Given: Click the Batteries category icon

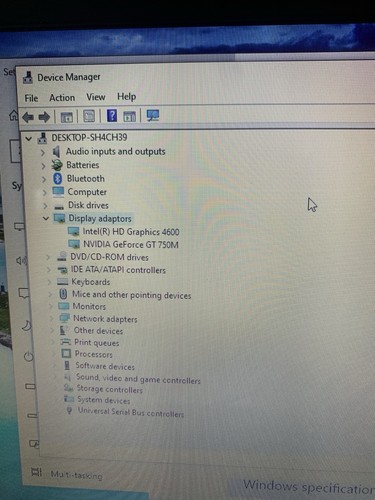Looking at the screenshot, I should pos(57,165).
